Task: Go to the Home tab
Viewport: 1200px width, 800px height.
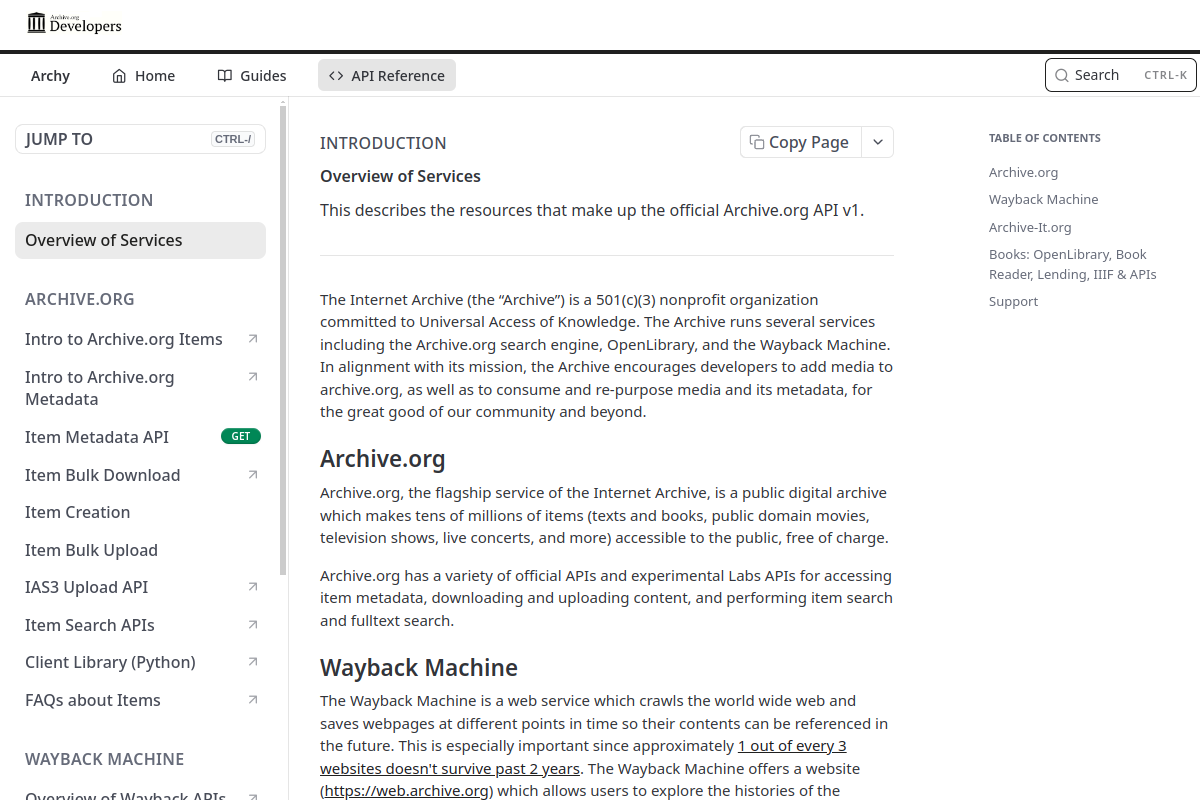Action: pyautogui.click(x=143, y=76)
